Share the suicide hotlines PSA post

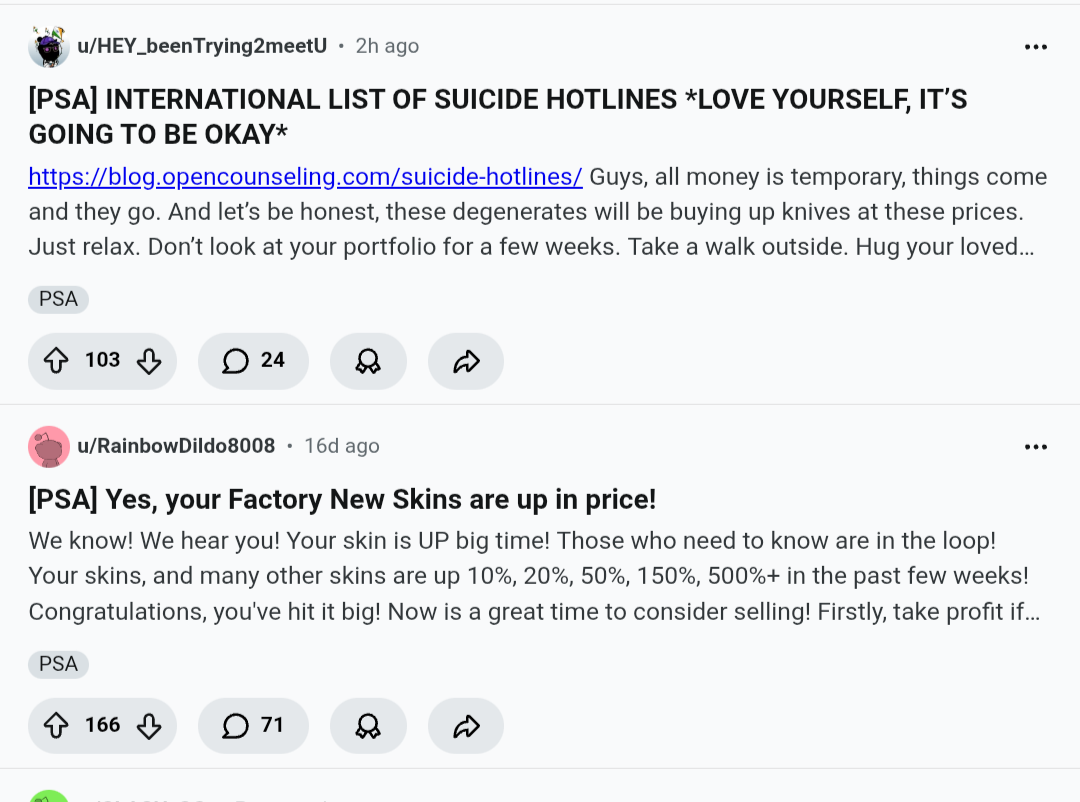(x=466, y=361)
